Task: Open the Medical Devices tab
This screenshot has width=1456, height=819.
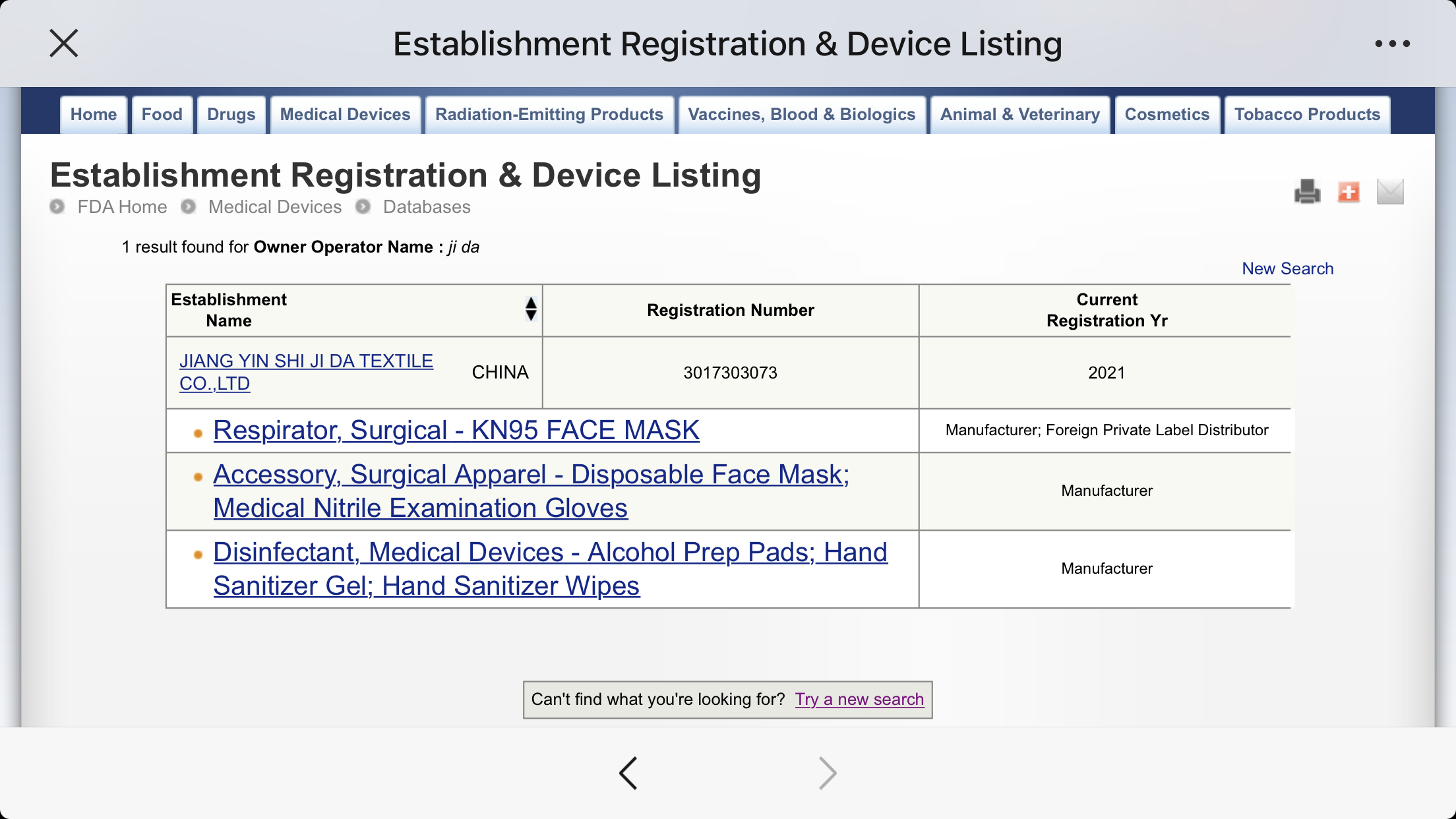Action: click(x=346, y=115)
